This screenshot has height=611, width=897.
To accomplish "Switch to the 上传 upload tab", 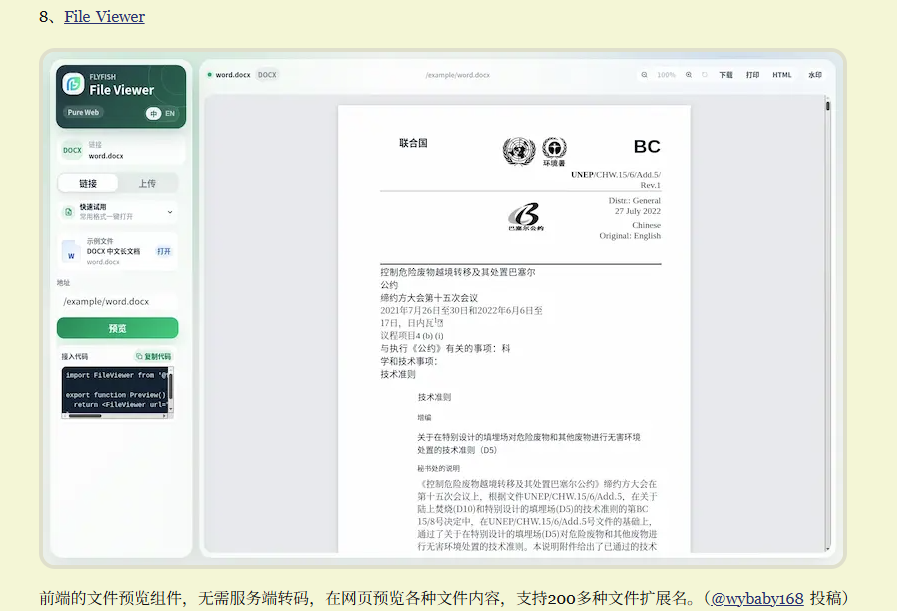I will click(147, 184).
